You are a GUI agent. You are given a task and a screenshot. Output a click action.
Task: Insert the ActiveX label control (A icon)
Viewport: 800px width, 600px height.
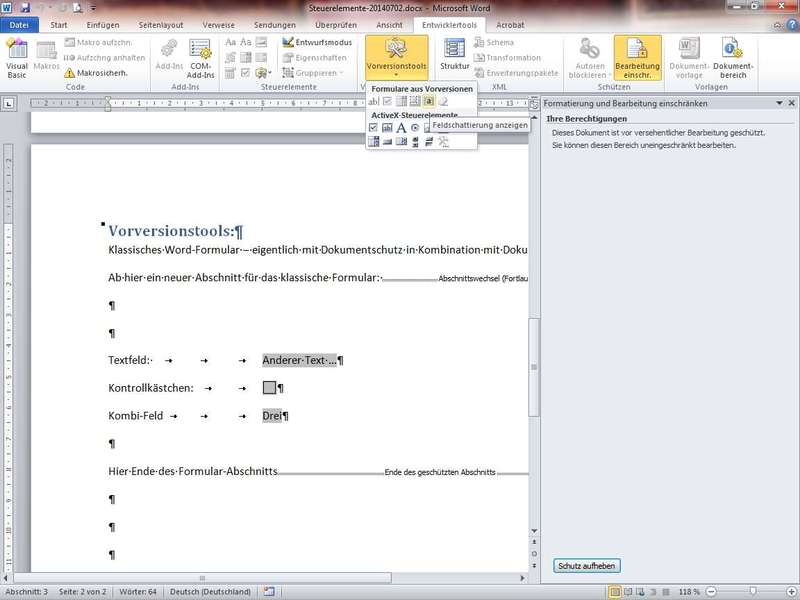pyautogui.click(x=401, y=128)
